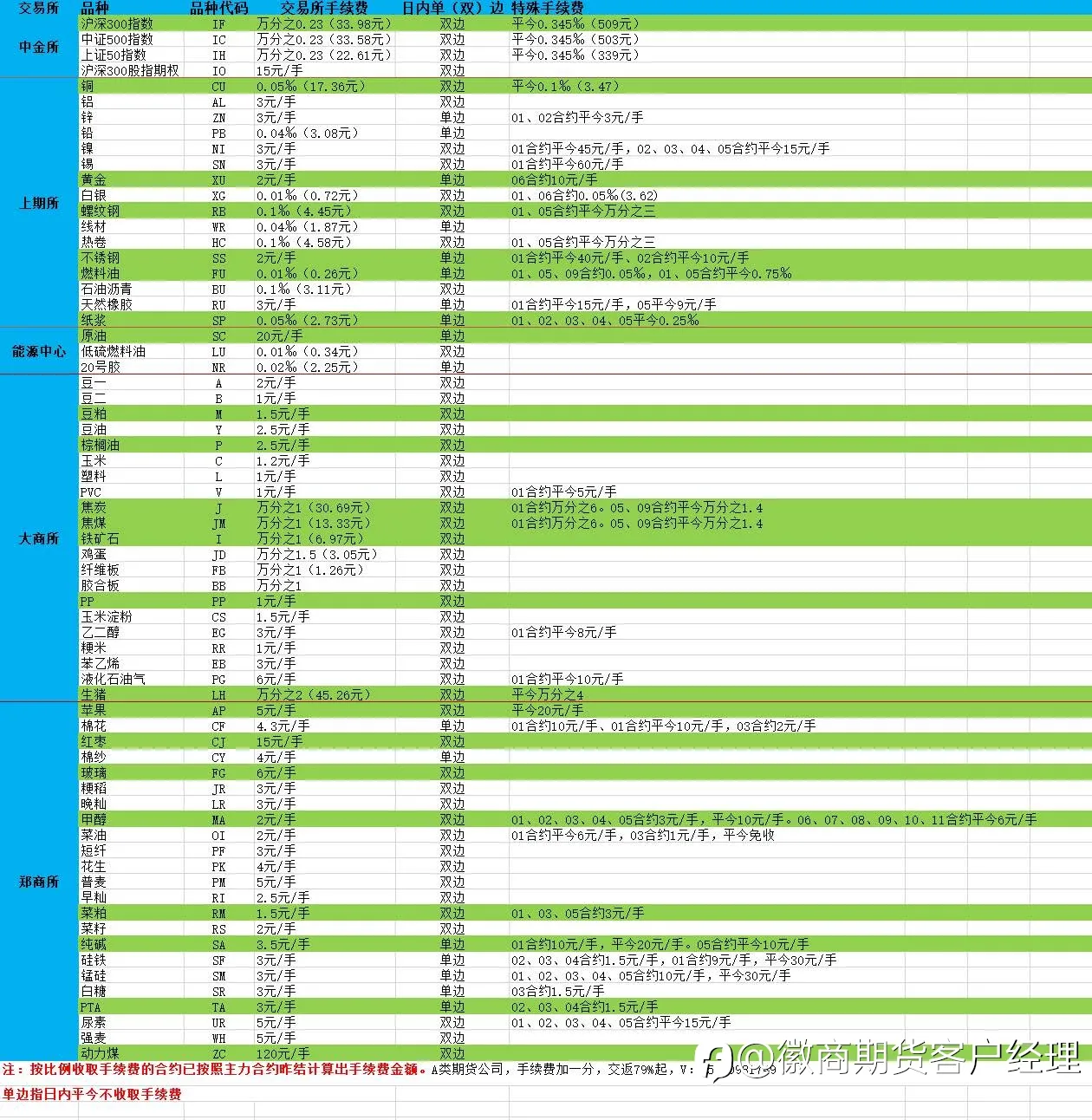Click the 交易所手续费 column header
The image size is (1092, 1120).
pyautogui.click(x=324, y=8)
